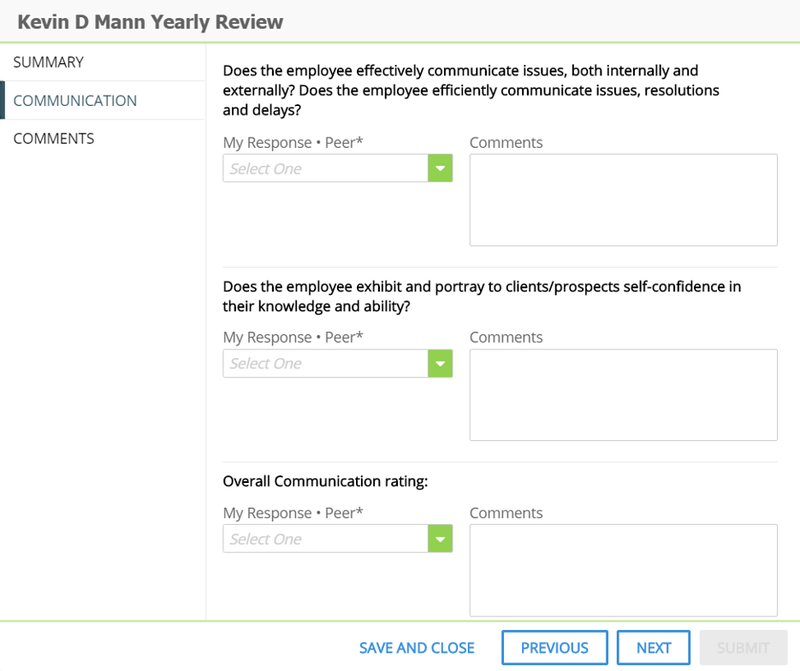The image size is (800, 671).
Task: Focus the Comments box for communicate issues question
Action: tap(623, 200)
